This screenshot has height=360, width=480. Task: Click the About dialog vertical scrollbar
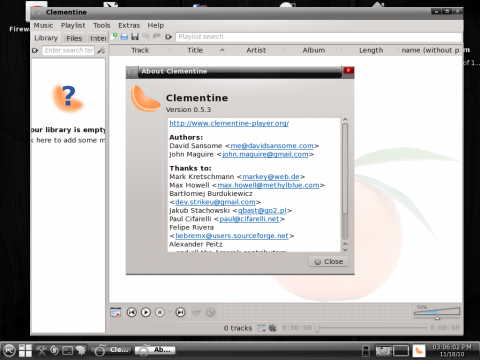tap(345, 182)
